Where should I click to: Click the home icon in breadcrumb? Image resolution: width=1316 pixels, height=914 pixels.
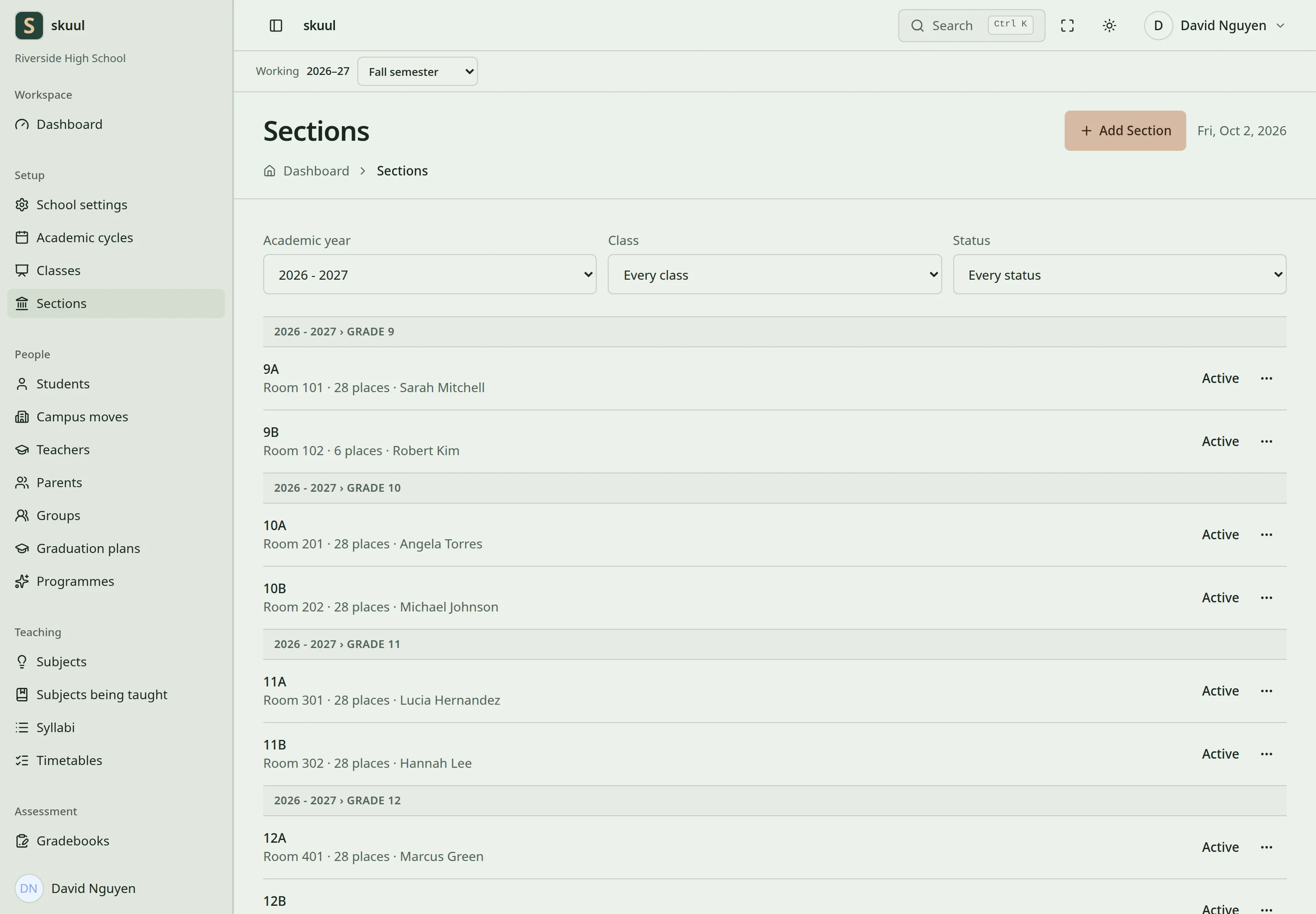click(x=269, y=171)
